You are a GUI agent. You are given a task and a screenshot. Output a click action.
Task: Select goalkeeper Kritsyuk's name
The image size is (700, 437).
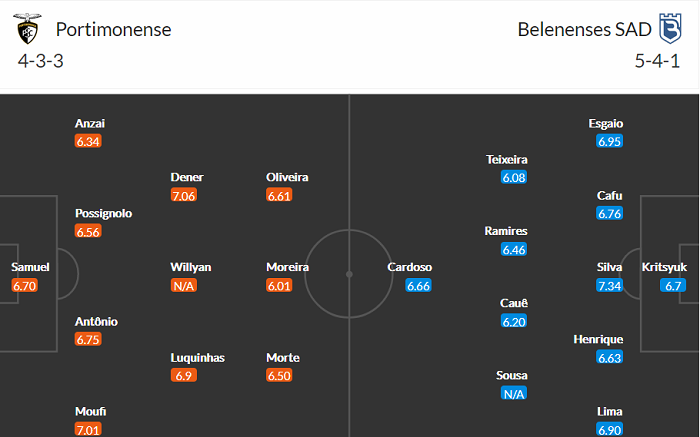point(666,267)
